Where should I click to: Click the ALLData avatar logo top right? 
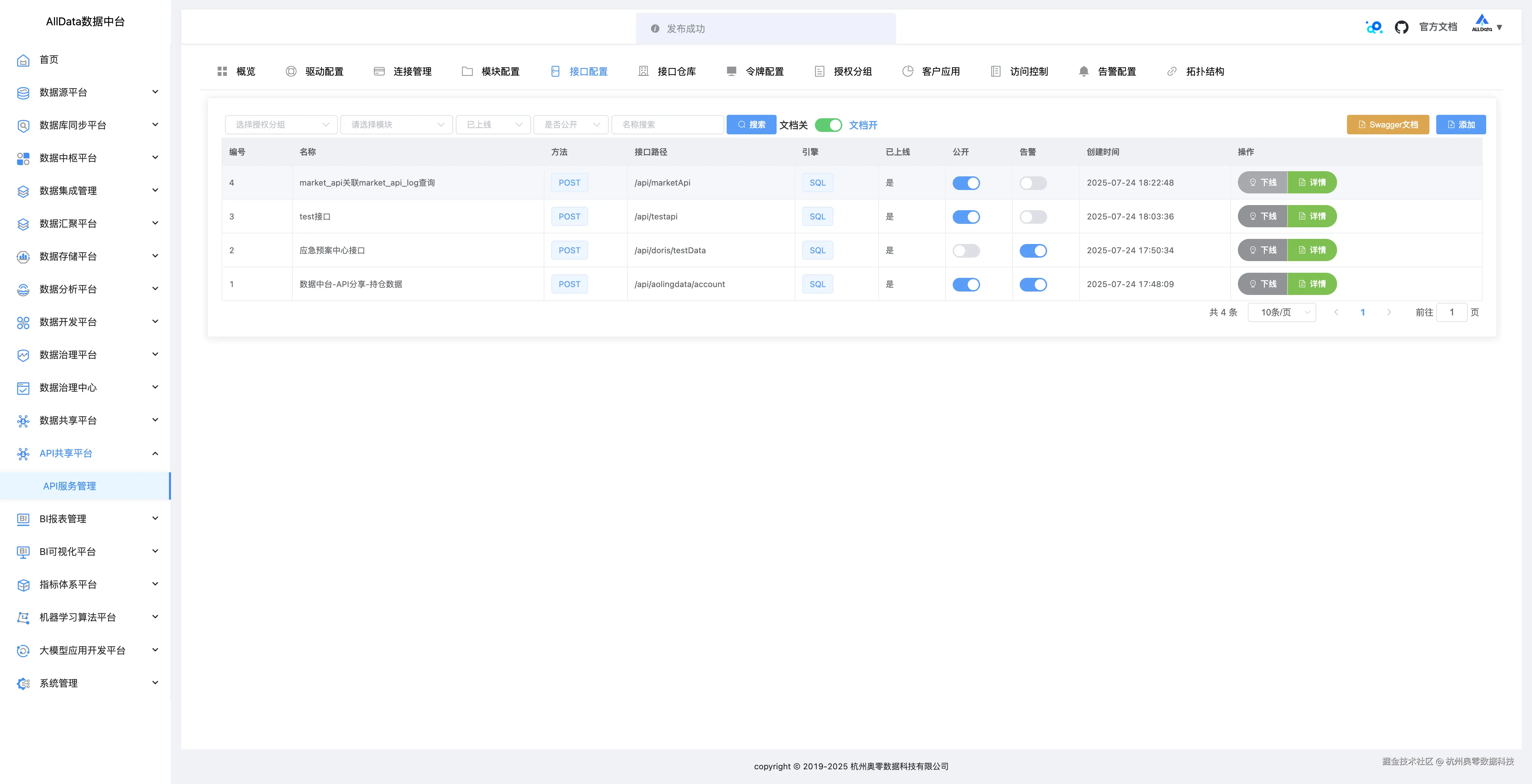click(x=1481, y=24)
